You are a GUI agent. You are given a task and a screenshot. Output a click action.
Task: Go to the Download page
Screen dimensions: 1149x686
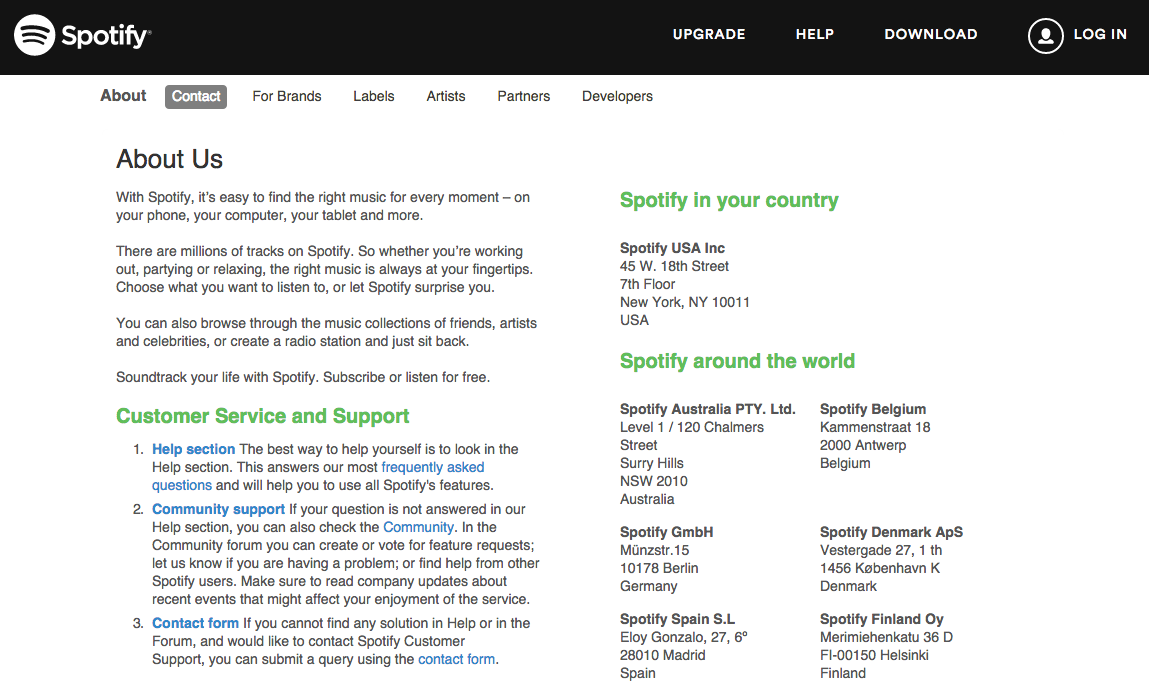(x=931, y=34)
